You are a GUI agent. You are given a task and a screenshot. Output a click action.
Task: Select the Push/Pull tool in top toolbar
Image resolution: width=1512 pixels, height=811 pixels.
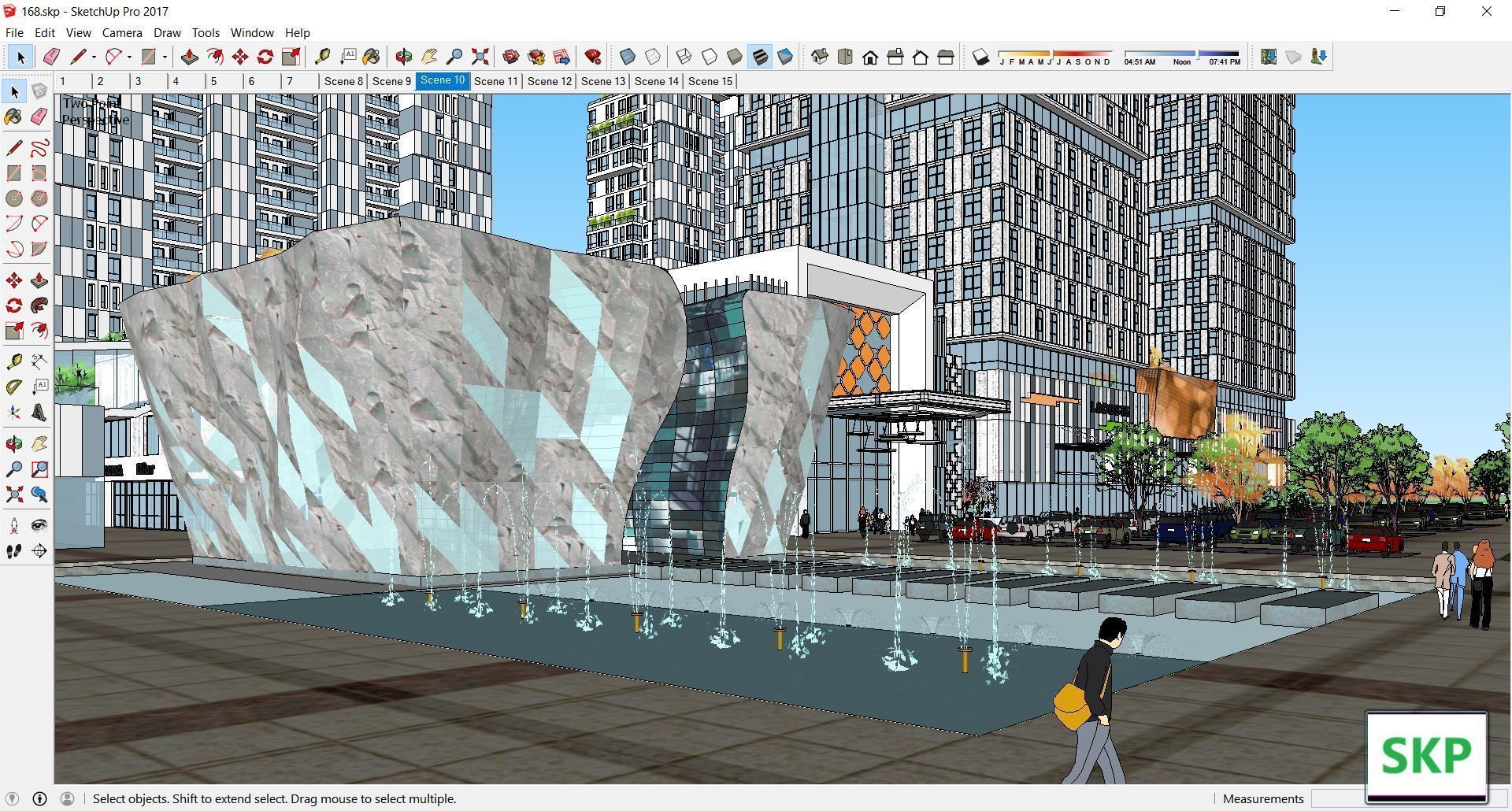click(189, 57)
